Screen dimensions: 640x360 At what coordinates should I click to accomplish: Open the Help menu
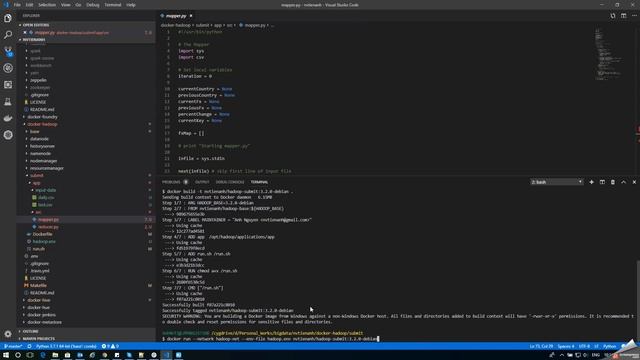[131, 5]
